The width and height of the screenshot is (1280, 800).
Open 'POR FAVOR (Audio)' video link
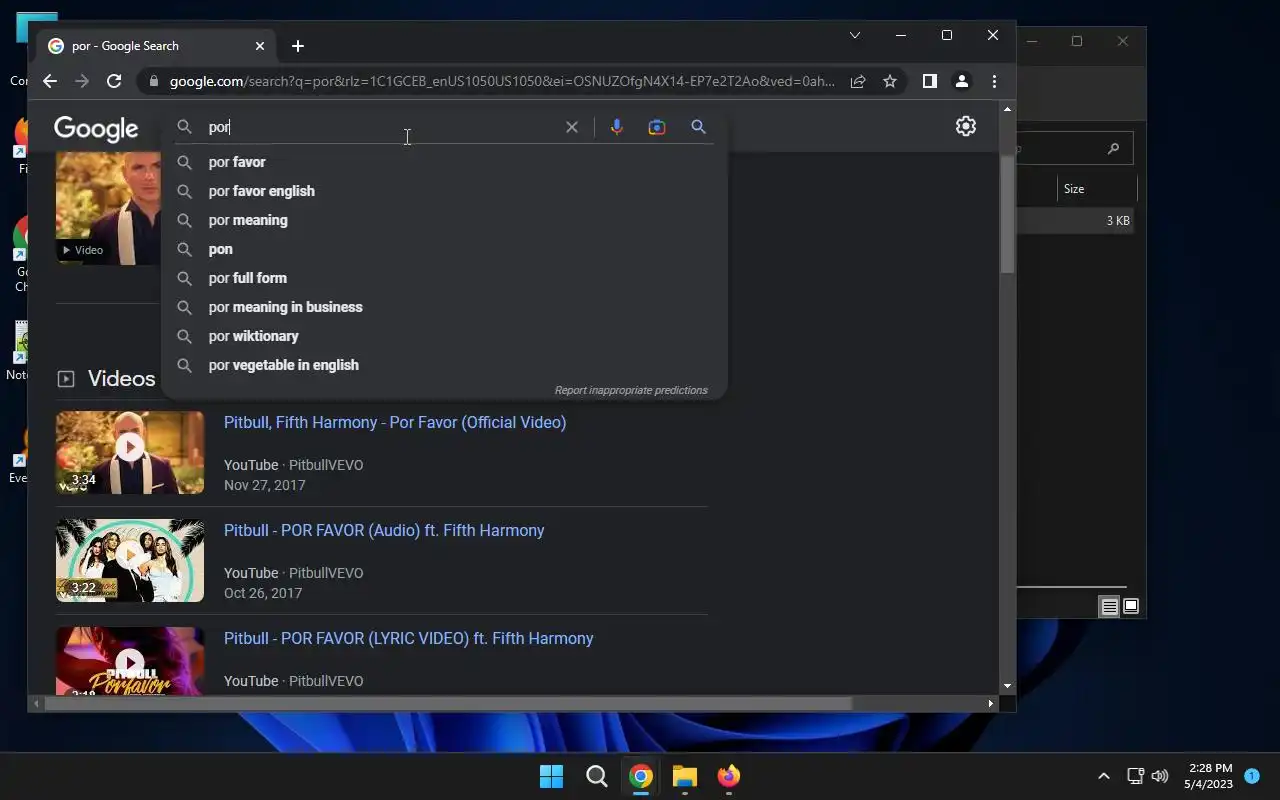pyautogui.click(x=384, y=530)
